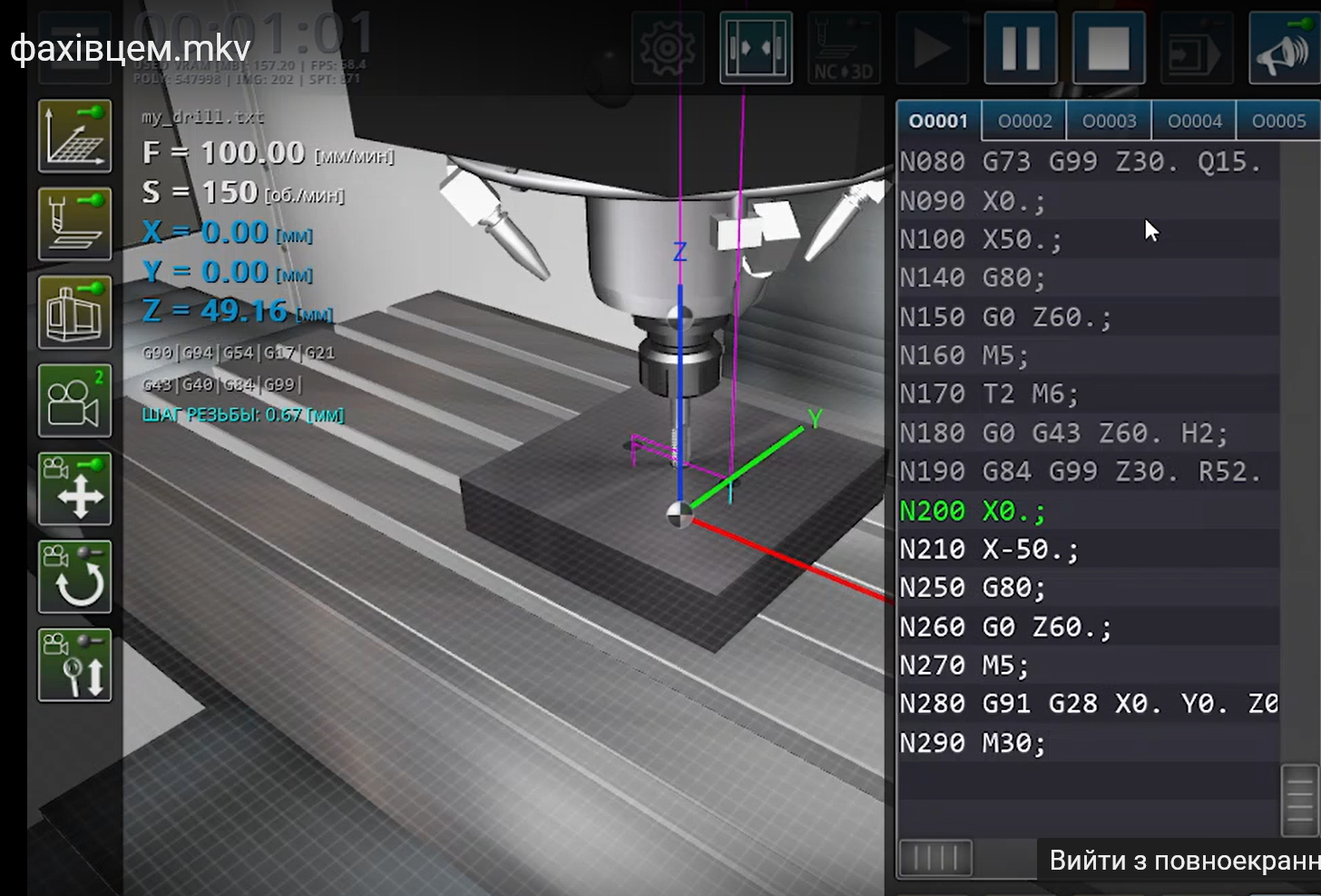This screenshot has width=1321, height=896.
Task: Pause the running simulation
Action: click(1020, 48)
